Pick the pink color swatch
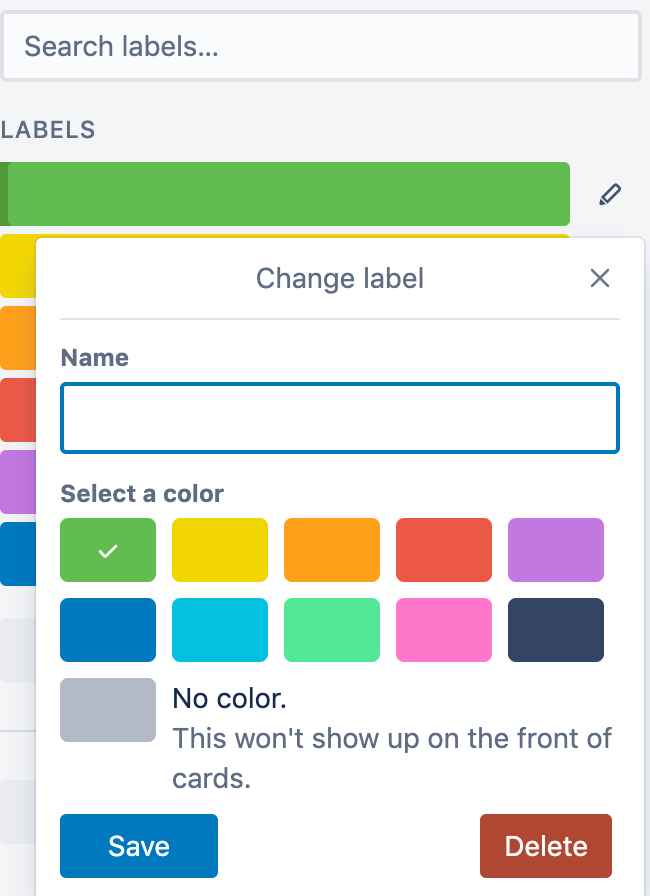Viewport: 650px width, 896px height. pyautogui.click(x=444, y=630)
